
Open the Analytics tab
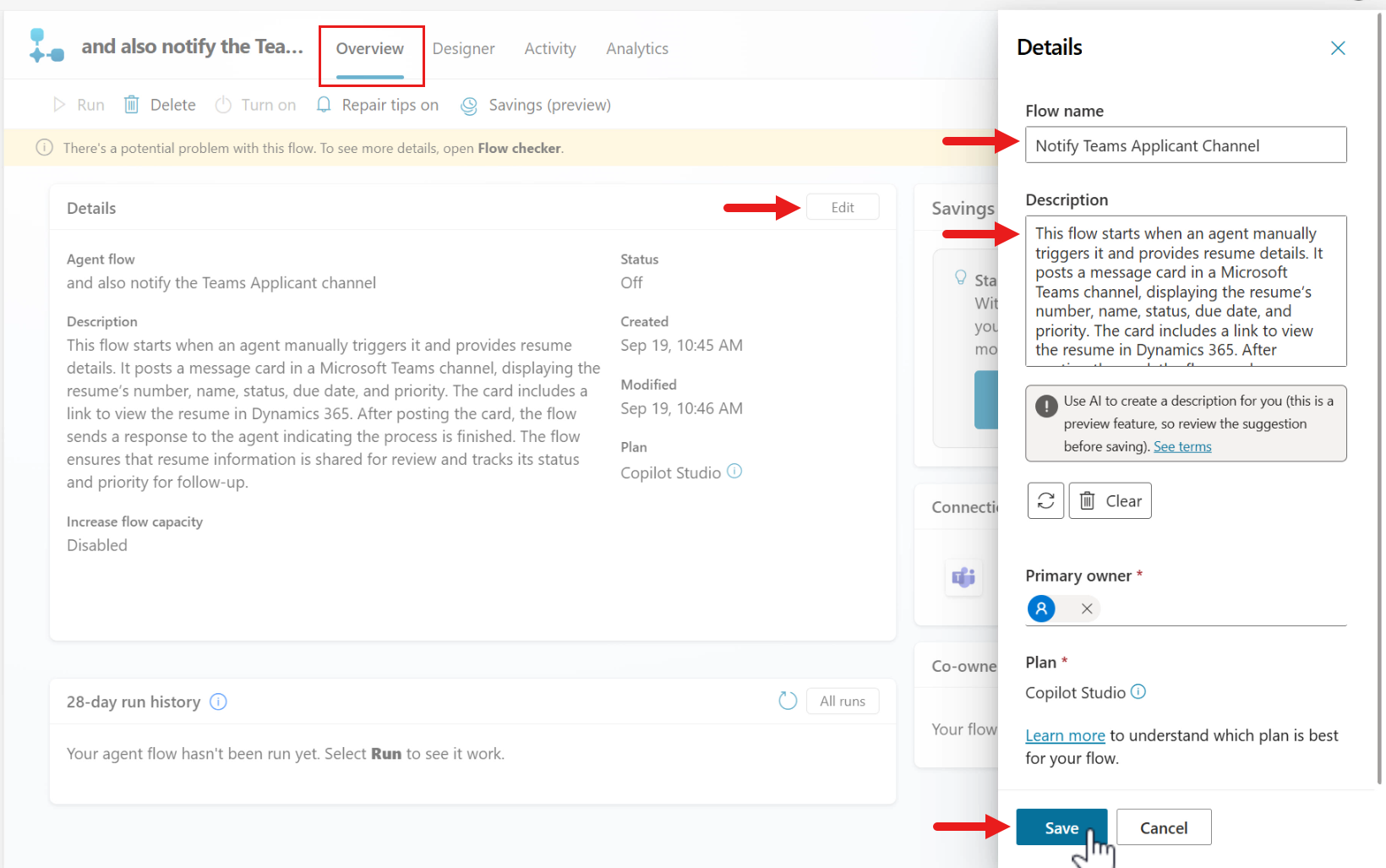tap(636, 48)
